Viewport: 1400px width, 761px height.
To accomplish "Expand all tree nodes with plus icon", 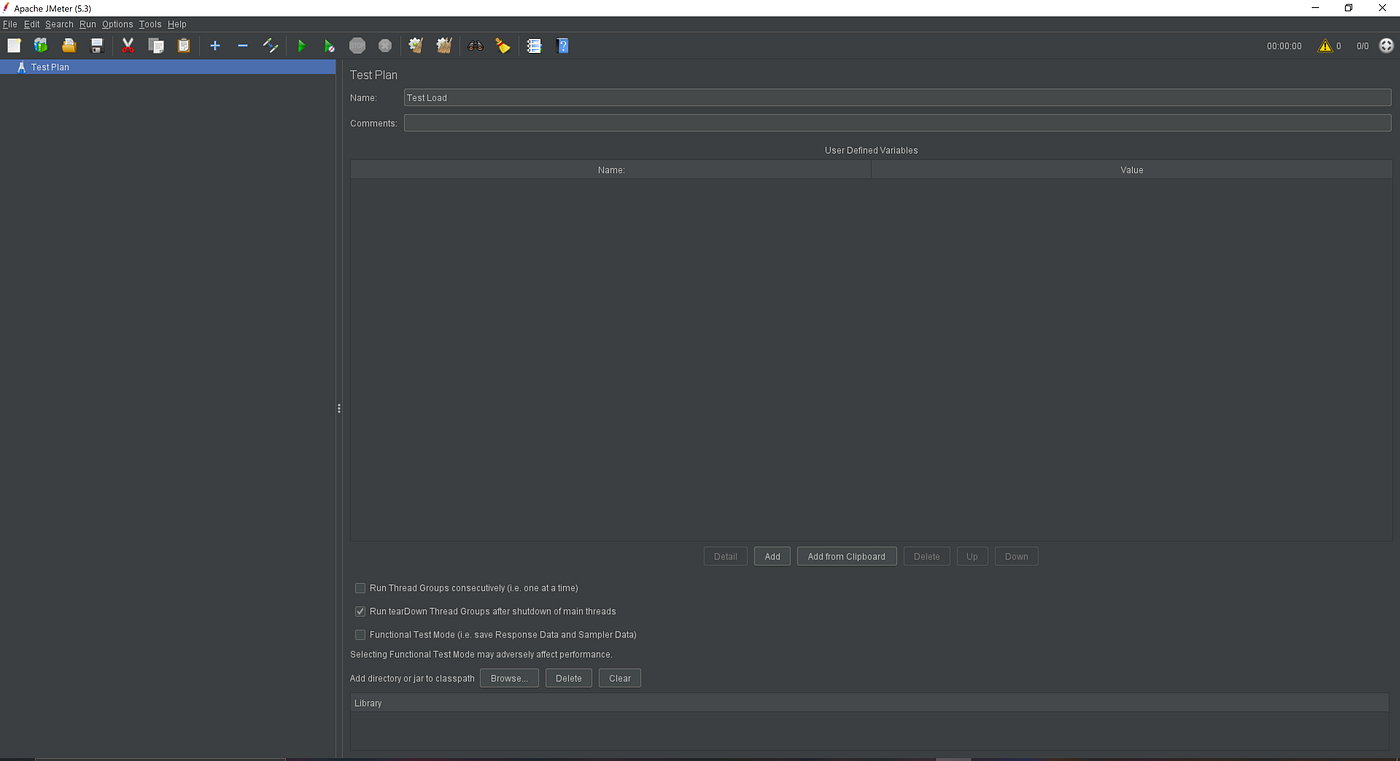I will click(215, 46).
